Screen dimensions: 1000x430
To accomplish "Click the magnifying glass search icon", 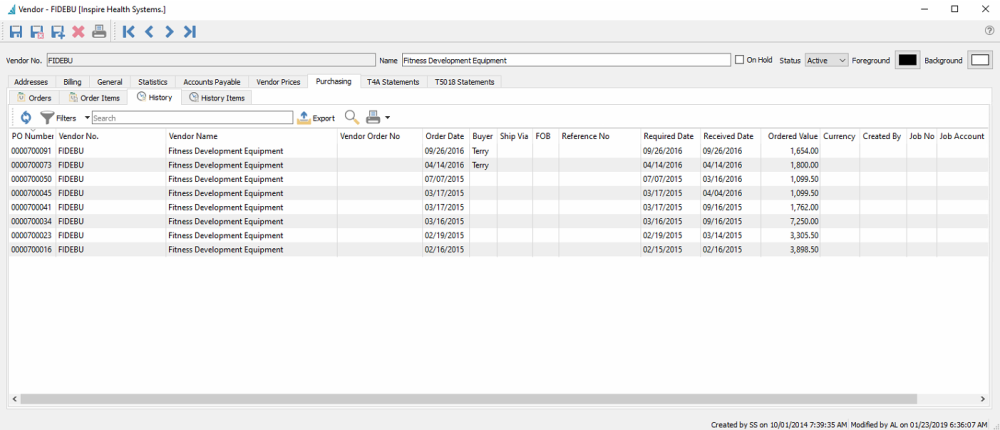I will pos(351,117).
